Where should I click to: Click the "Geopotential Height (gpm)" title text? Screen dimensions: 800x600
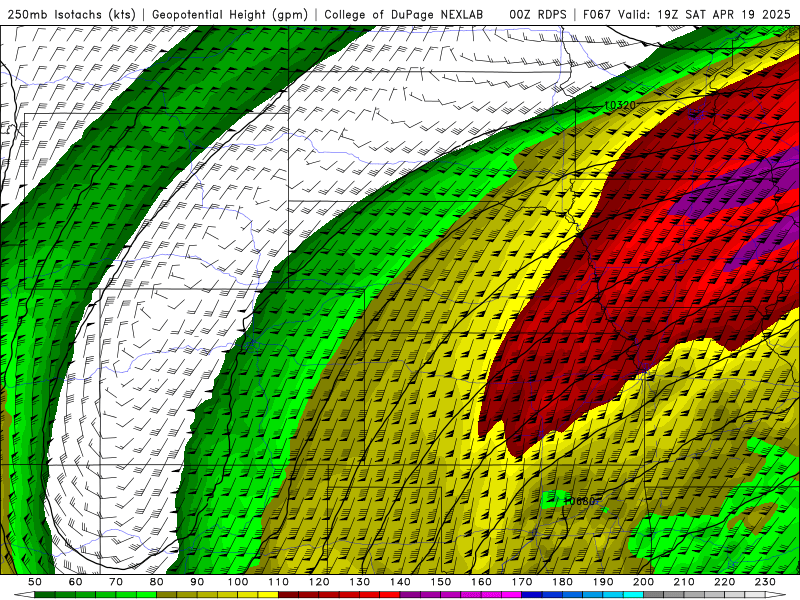pos(230,14)
